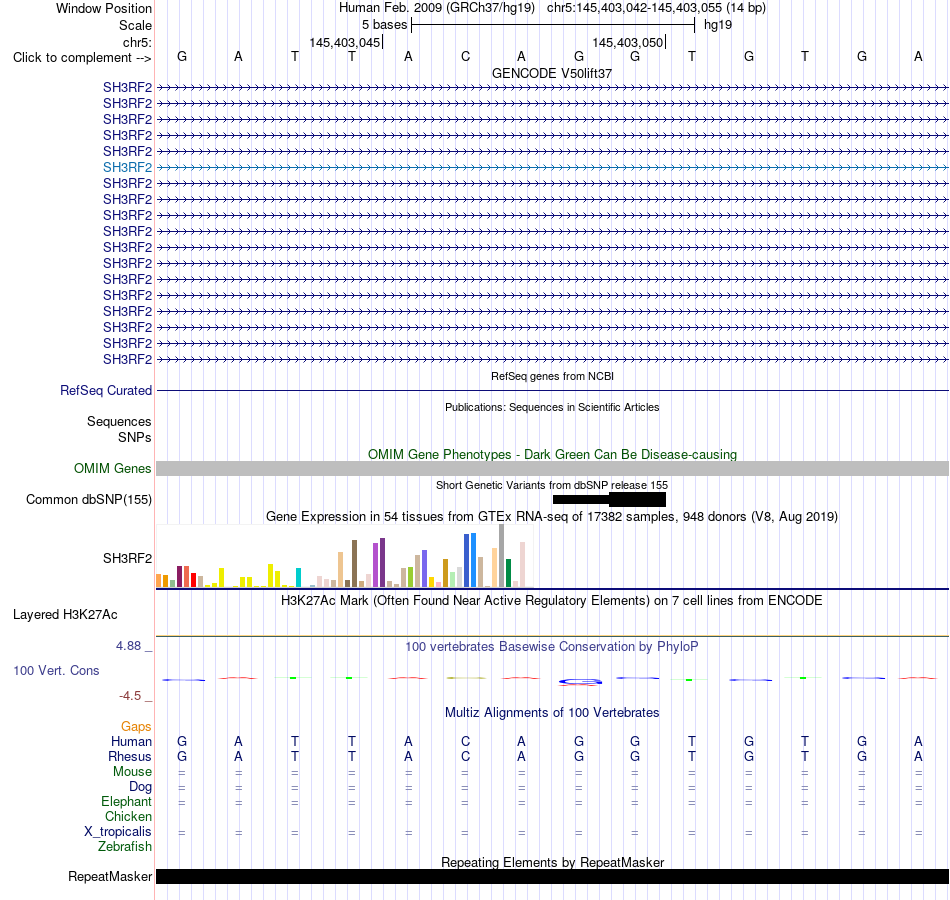Click the Chicken species label
950x900 pixels.
[x=128, y=816]
